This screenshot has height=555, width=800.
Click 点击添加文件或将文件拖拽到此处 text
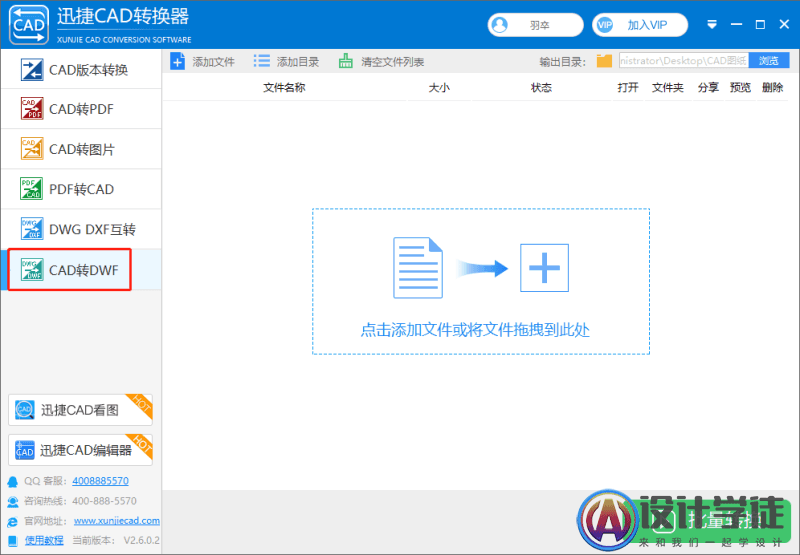tap(475, 330)
